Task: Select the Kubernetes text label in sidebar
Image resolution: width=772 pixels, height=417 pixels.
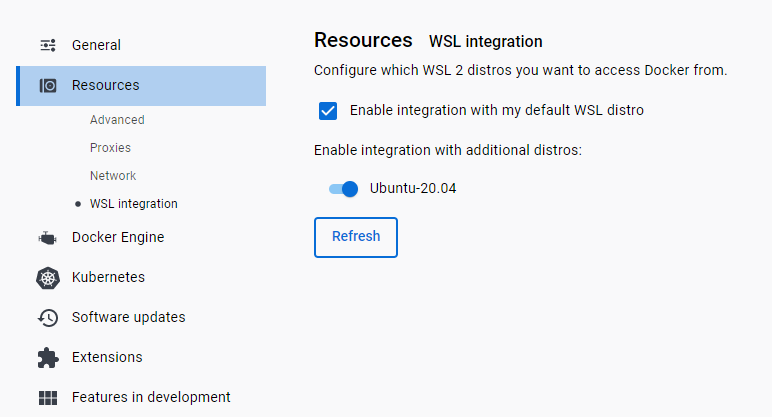Action: (x=108, y=277)
